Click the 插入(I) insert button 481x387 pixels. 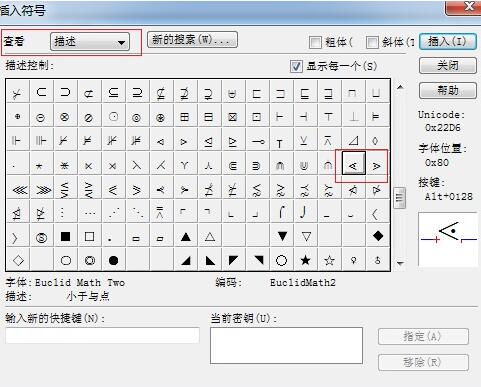click(x=447, y=42)
